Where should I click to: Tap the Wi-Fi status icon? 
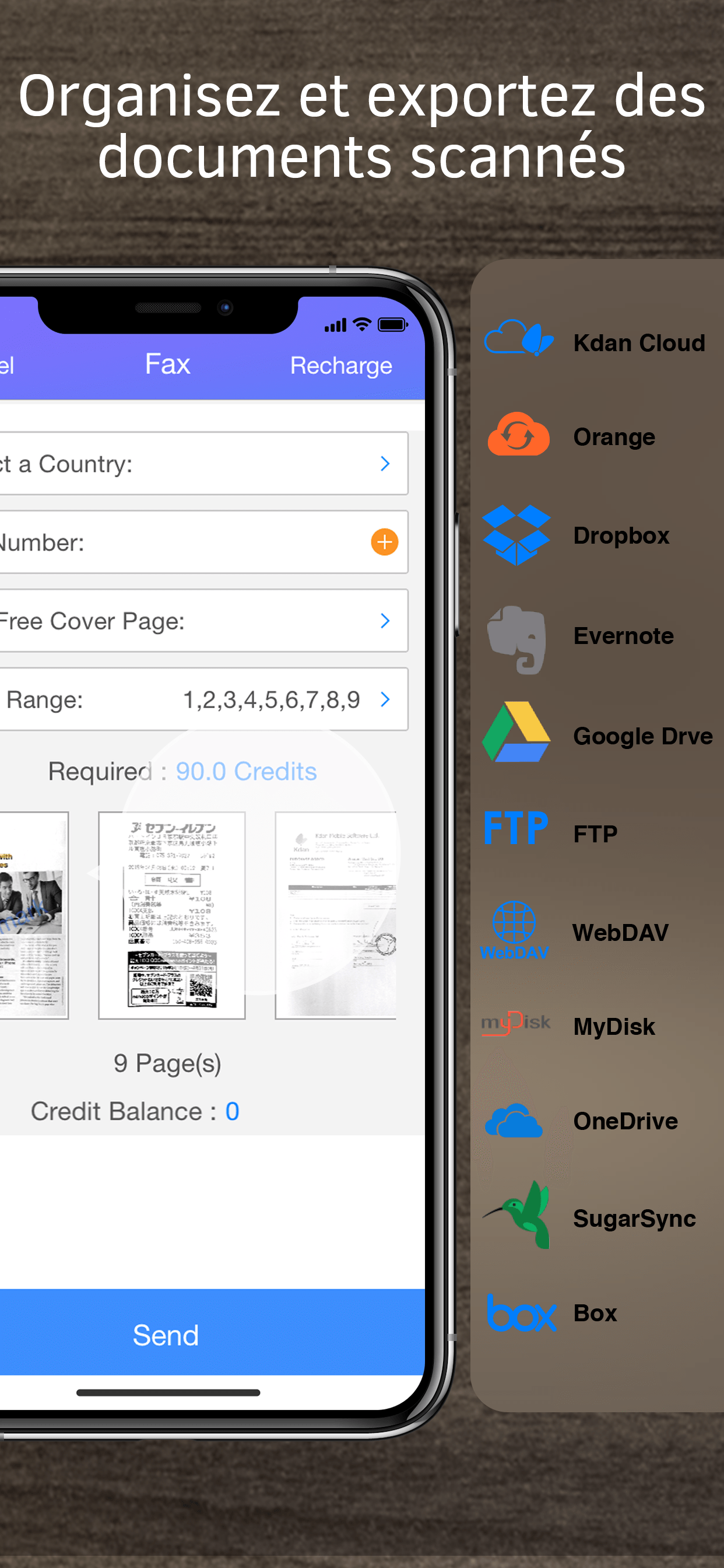click(x=362, y=324)
